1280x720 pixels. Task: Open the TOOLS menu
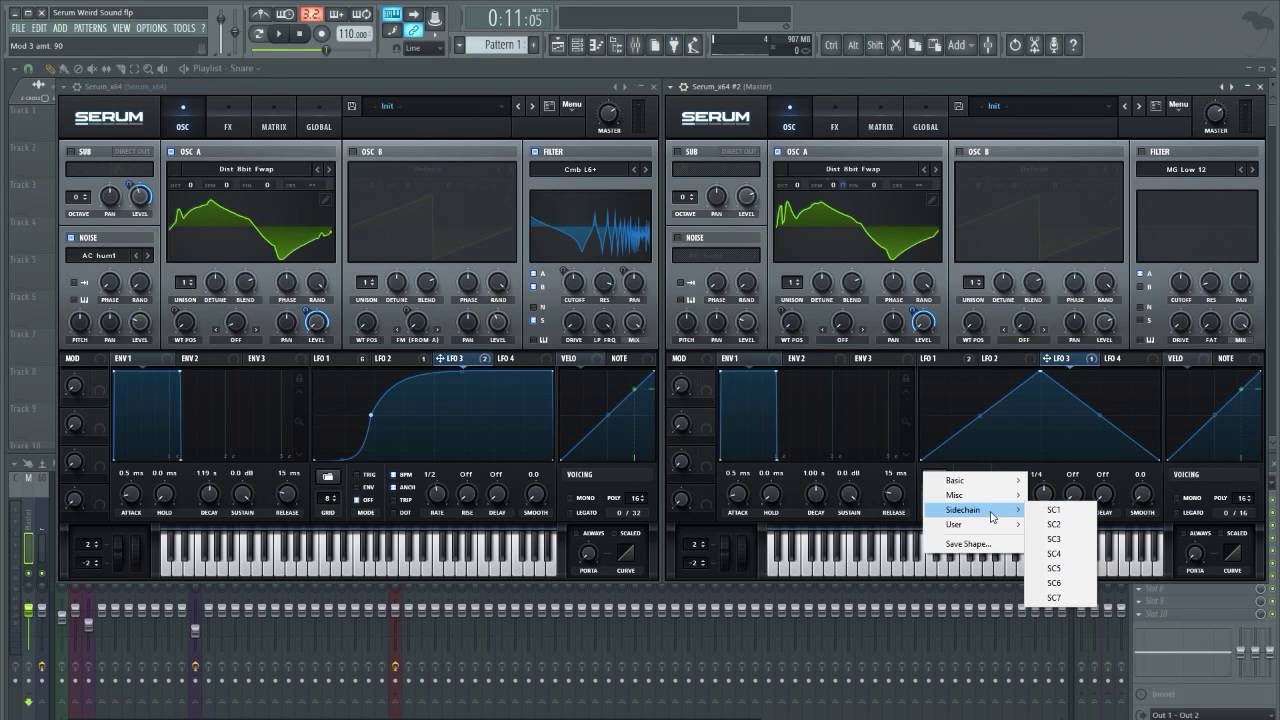point(184,28)
